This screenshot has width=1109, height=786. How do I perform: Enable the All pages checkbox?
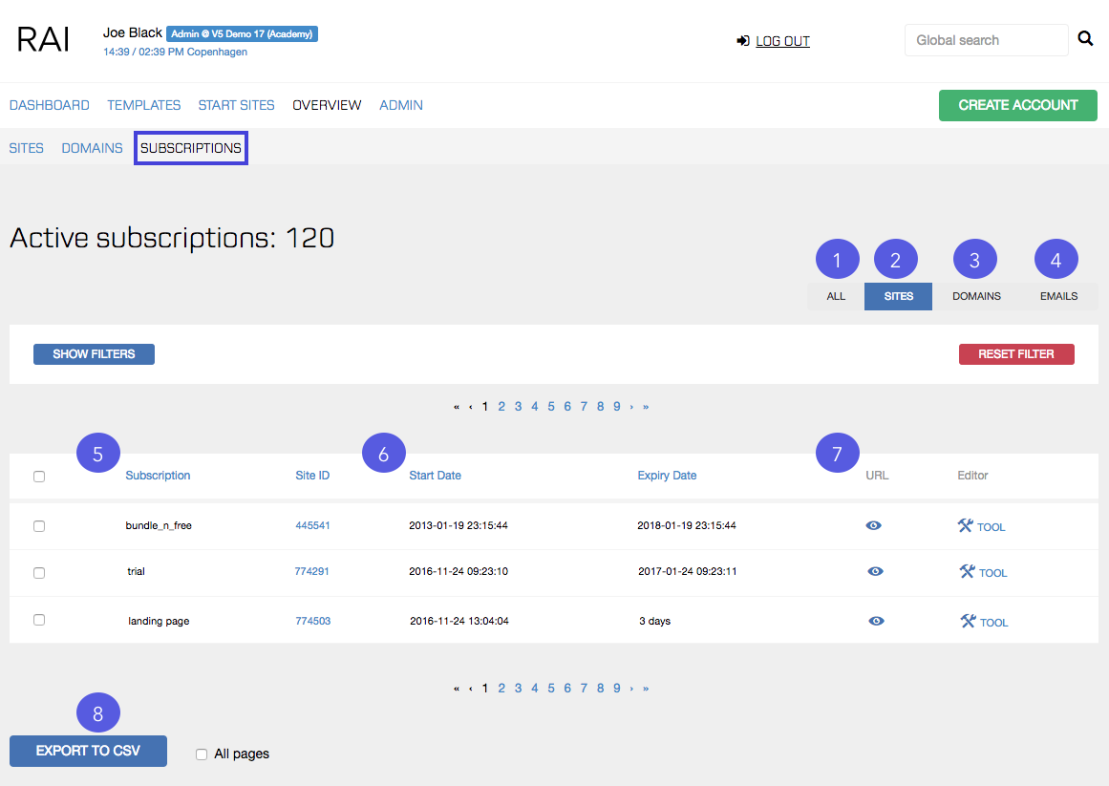pyautogui.click(x=202, y=754)
